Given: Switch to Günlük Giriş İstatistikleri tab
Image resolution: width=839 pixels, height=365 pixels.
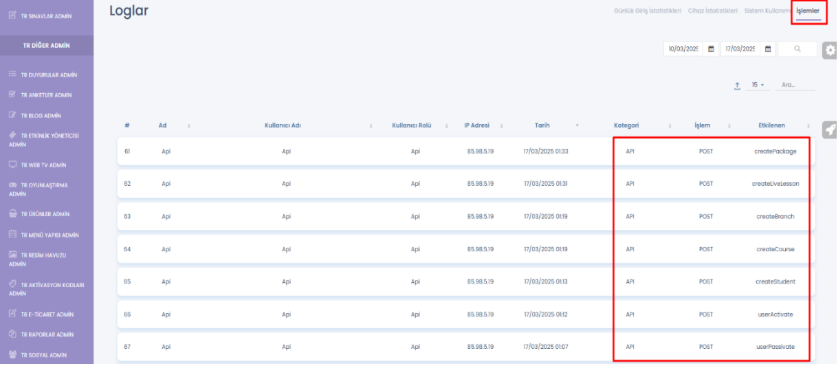Looking at the screenshot, I should 647,11.
